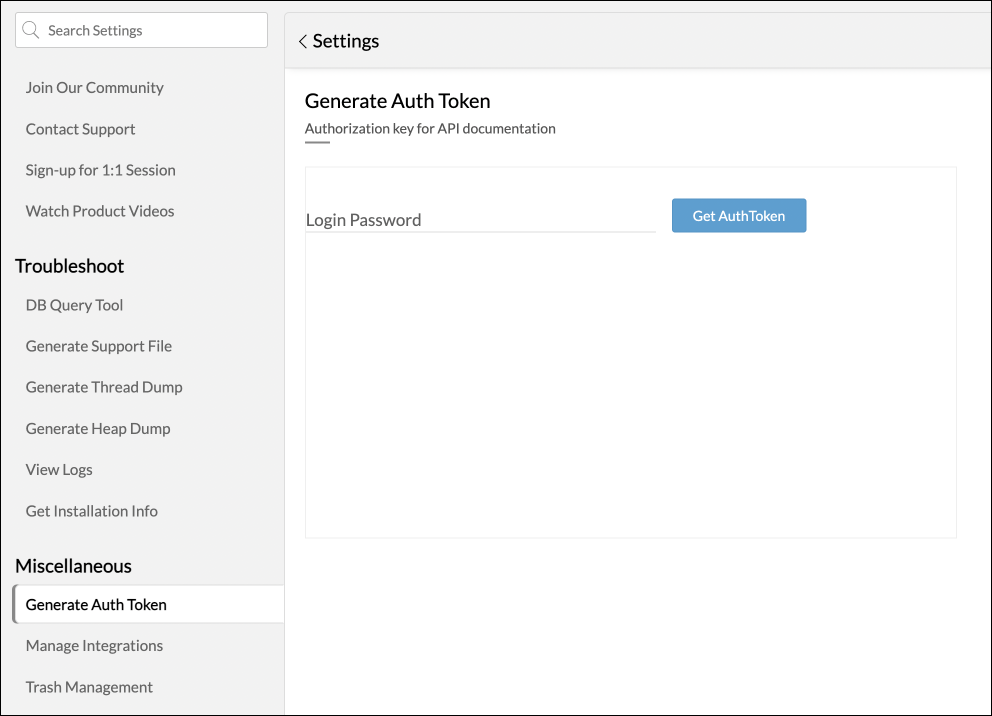Image resolution: width=992 pixels, height=716 pixels.
Task: Open View Logs
Action: pyautogui.click(x=59, y=469)
